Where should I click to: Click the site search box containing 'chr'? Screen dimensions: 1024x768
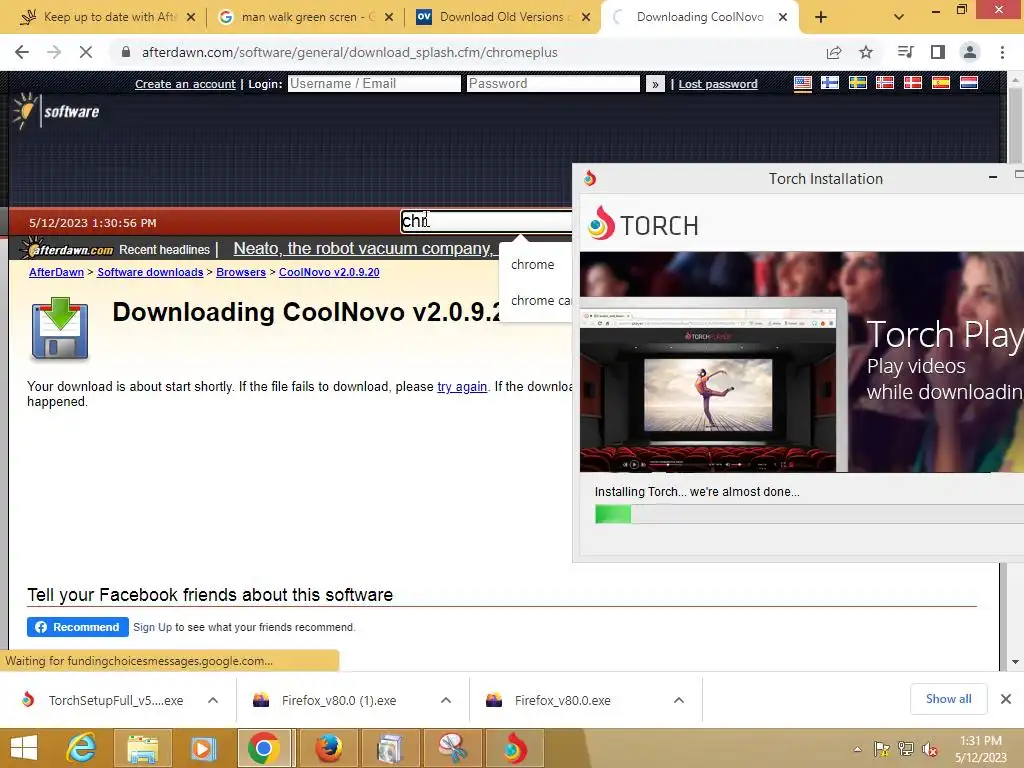tap(486, 221)
